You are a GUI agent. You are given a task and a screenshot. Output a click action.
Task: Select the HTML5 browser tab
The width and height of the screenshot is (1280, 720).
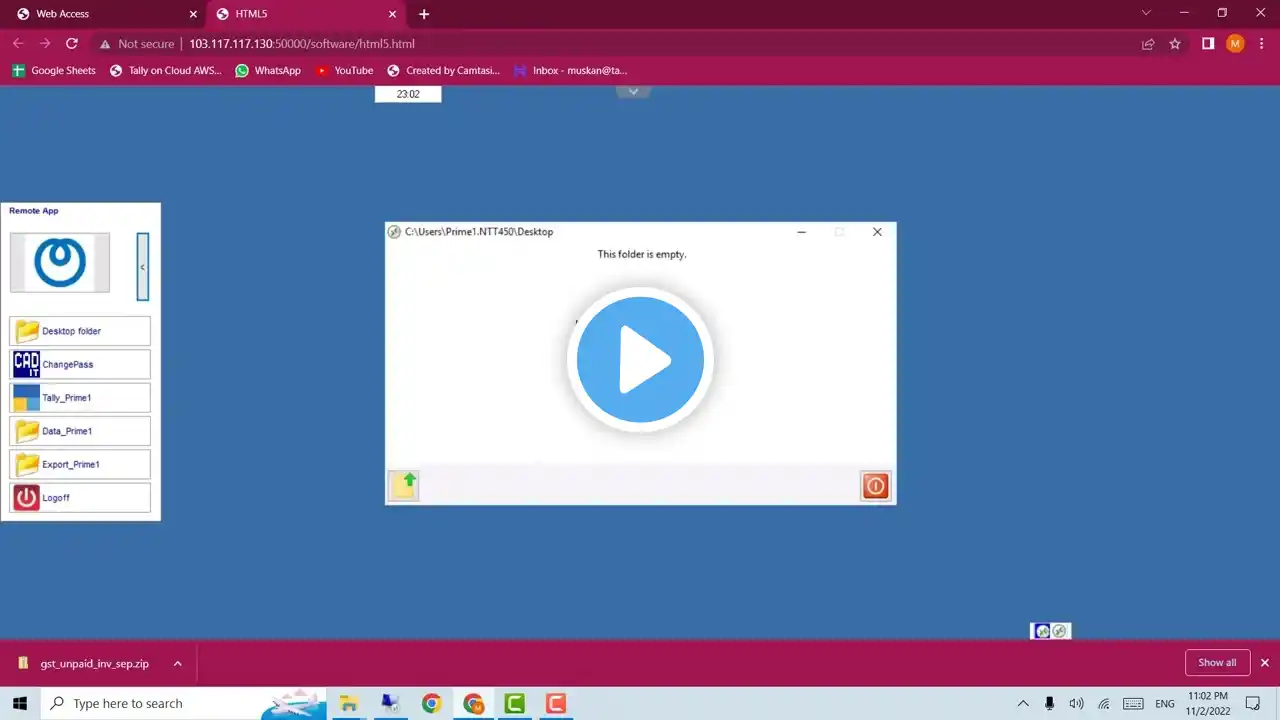[x=305, y=14]
